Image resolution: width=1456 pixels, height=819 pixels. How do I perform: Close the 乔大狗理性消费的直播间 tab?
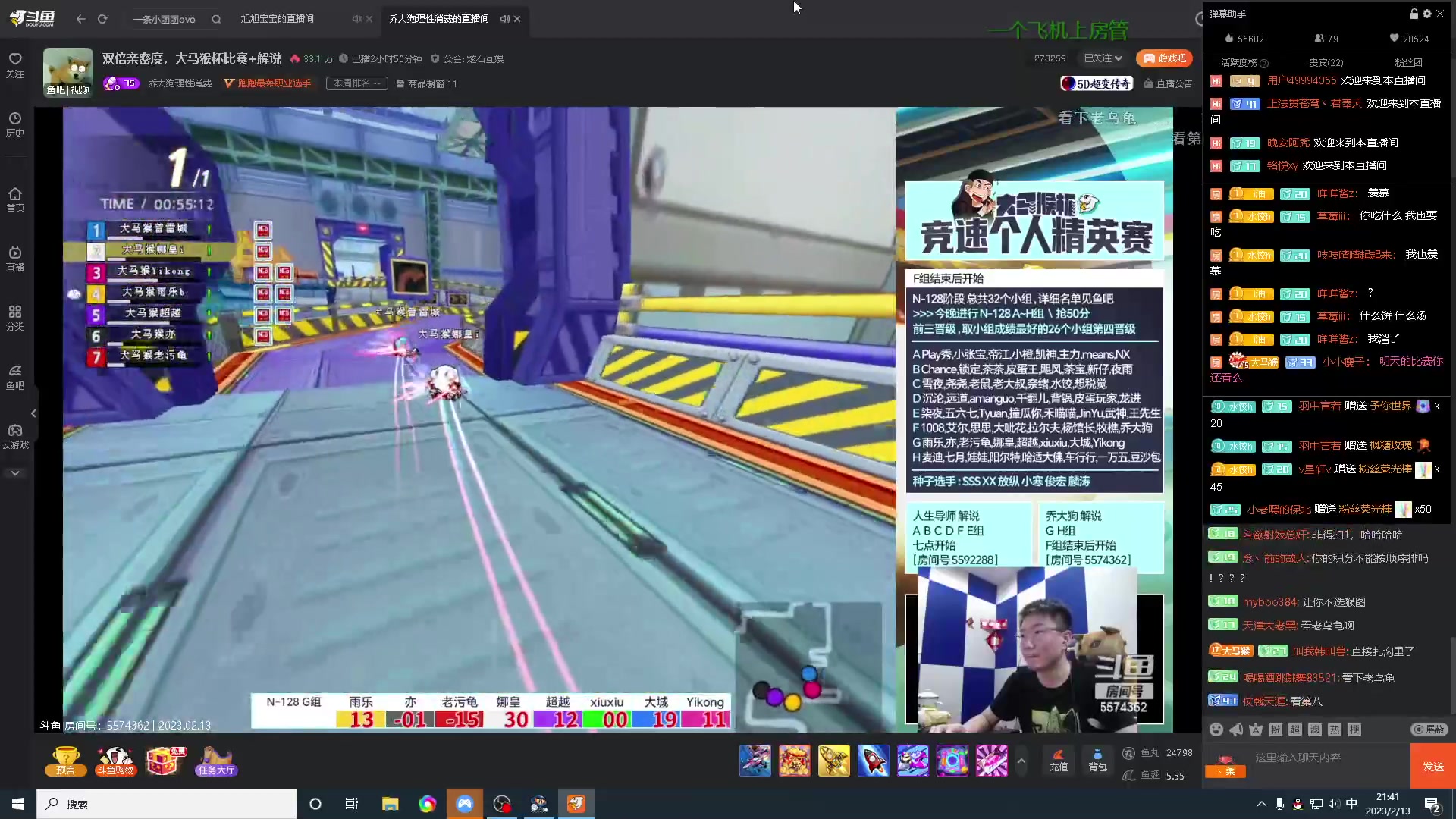pyautogui.click(x=517, y=19)
